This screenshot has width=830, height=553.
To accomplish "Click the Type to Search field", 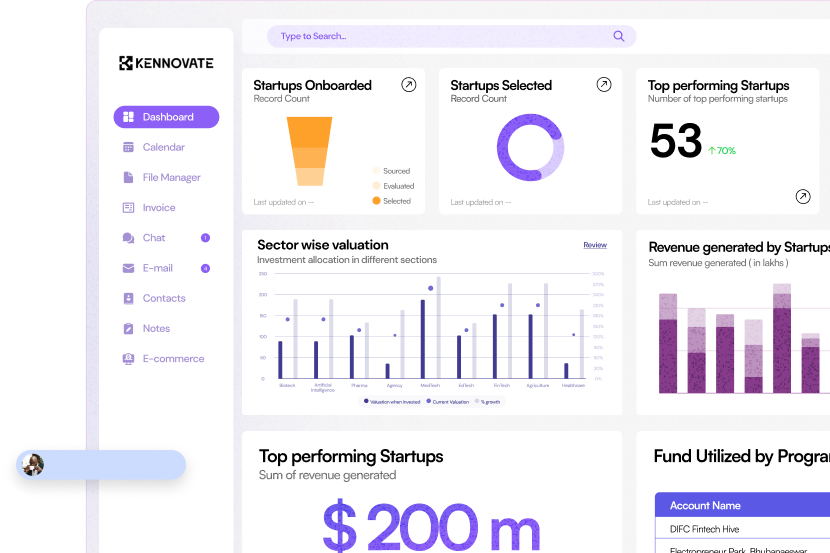I will pyautogui.click(x=440, y=36).
